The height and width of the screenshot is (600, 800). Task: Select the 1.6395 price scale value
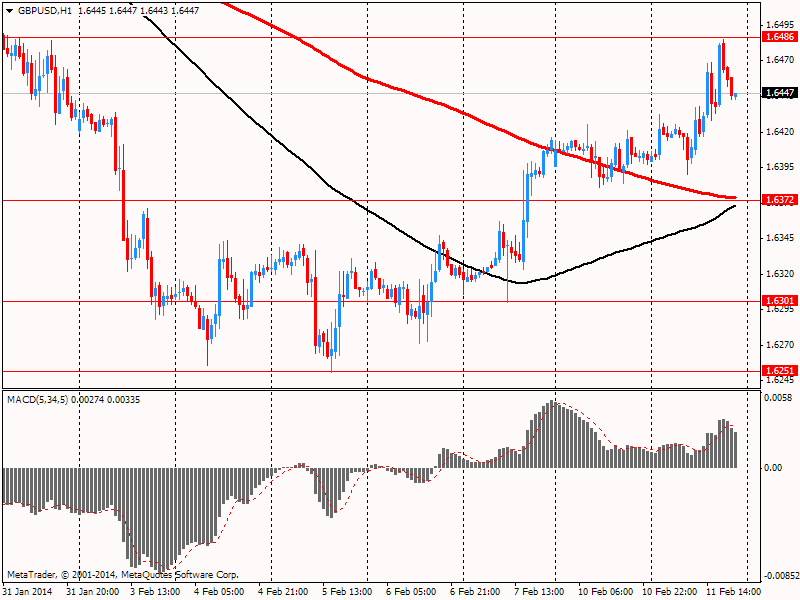tap(780, 167)
